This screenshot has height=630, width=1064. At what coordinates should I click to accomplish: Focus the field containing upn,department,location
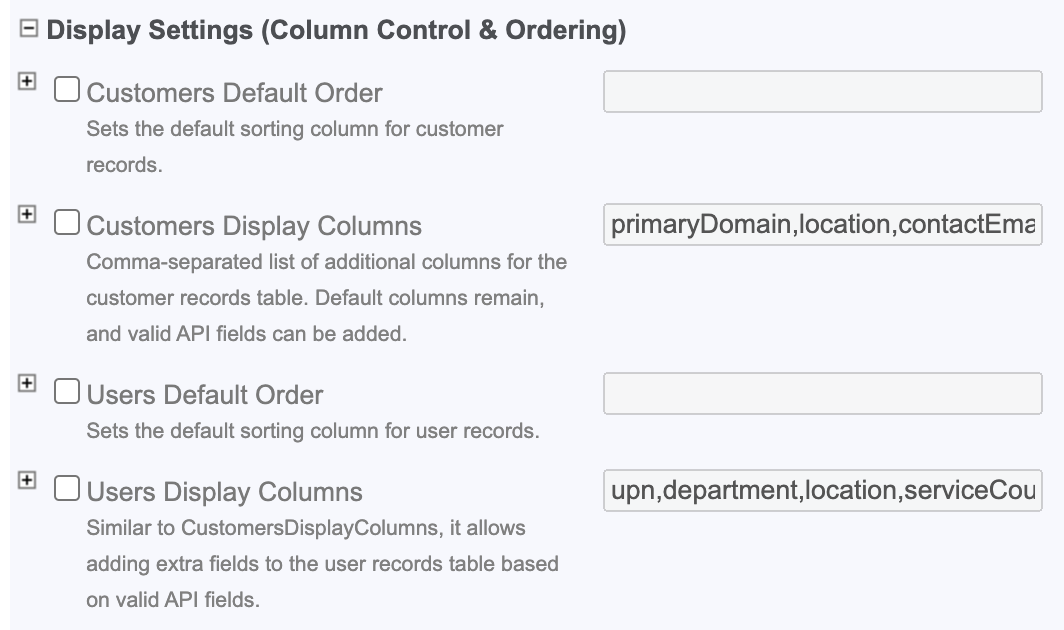(x=822, y=490)
